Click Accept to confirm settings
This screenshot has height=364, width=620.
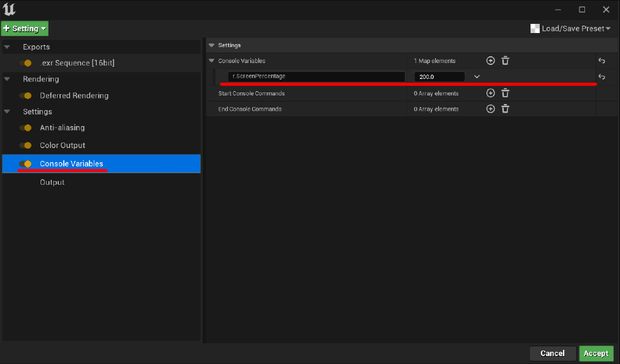pyautogui.click(x=596, y=353)
